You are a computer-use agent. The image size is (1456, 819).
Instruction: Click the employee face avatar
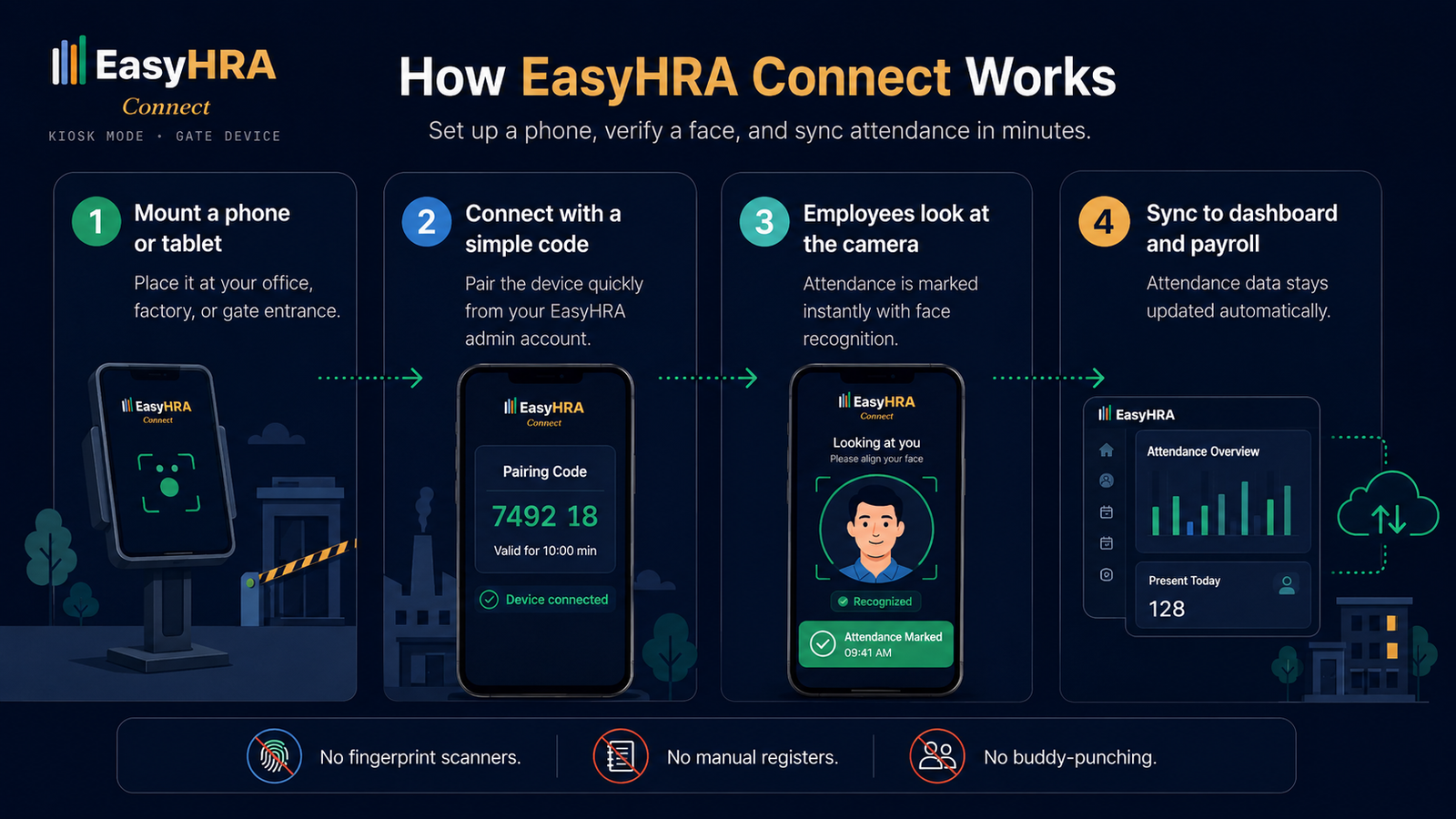[876, 532]
